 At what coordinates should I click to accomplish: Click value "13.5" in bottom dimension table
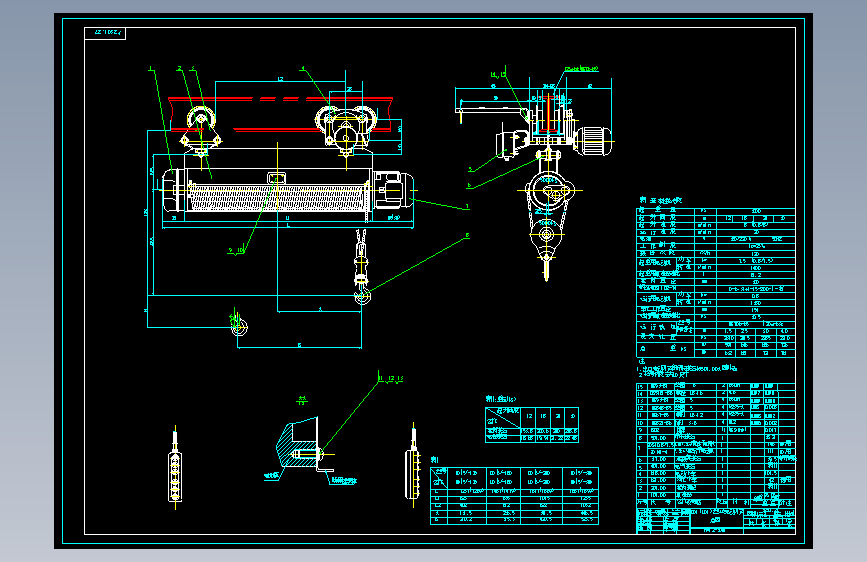pos(466,513)
